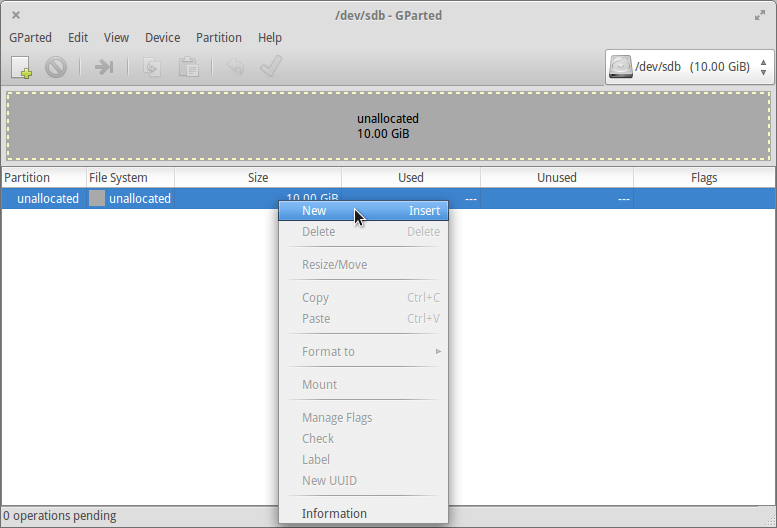Choose Information from the context menu
The image size is (777, 528).
click(x=334, y=513)
